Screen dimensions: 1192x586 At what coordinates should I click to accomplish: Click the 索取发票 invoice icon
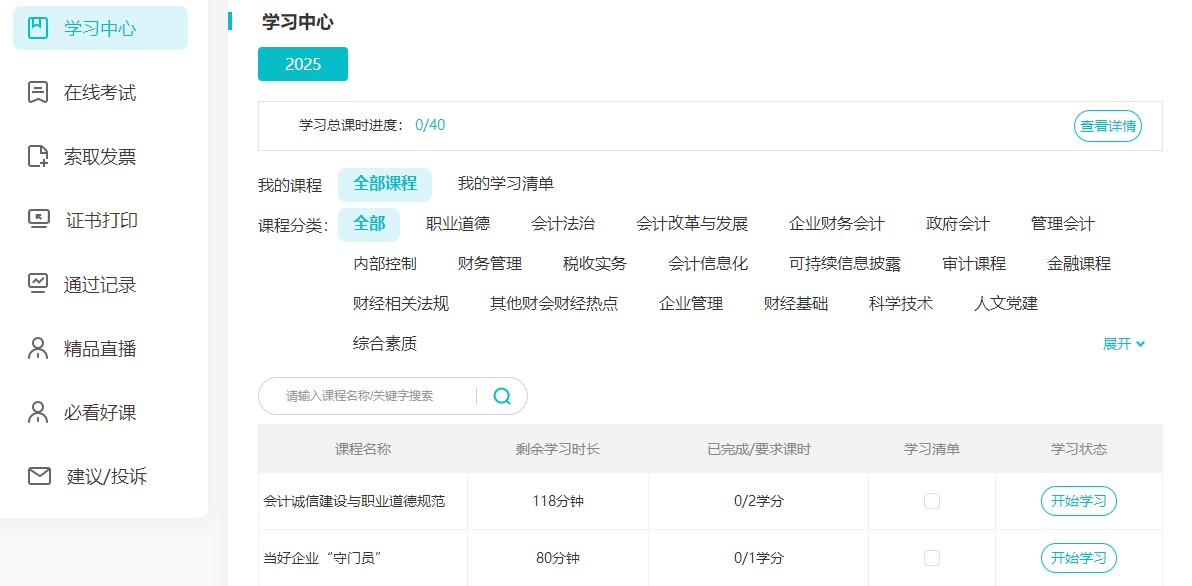[x=38, y=156]
